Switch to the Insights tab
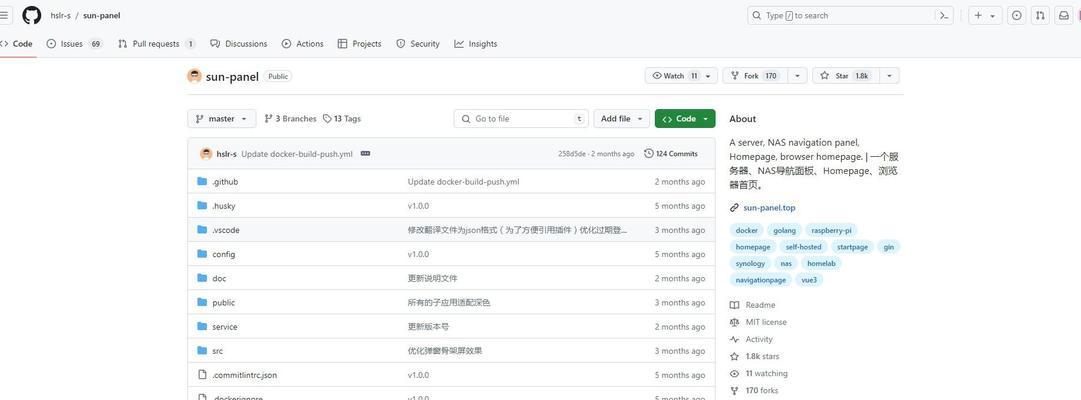1081x400 pixels. [x=476, y=43]
